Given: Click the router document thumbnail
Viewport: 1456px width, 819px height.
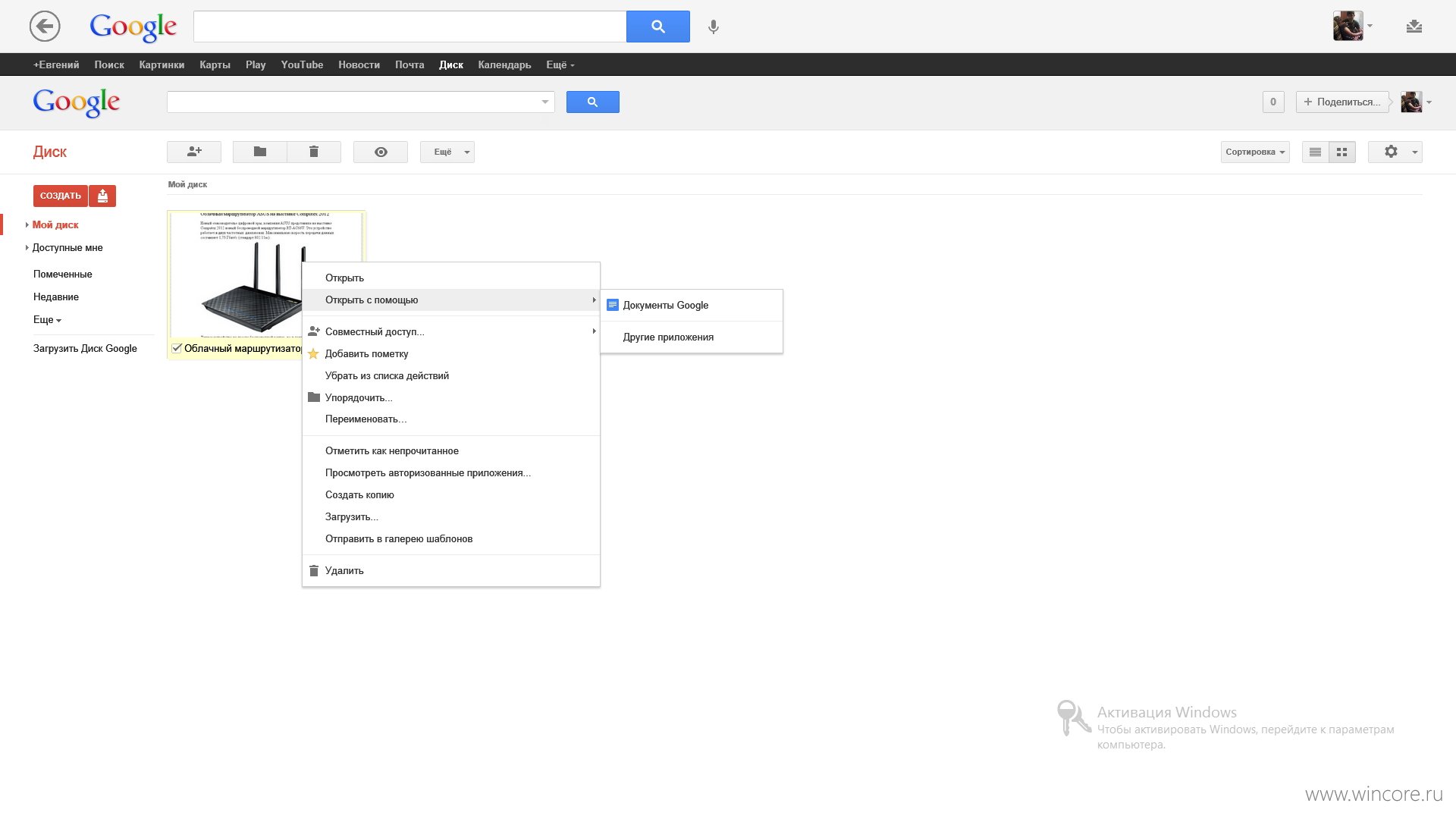Looking at the screenshot, I should [x=266, y=275].
